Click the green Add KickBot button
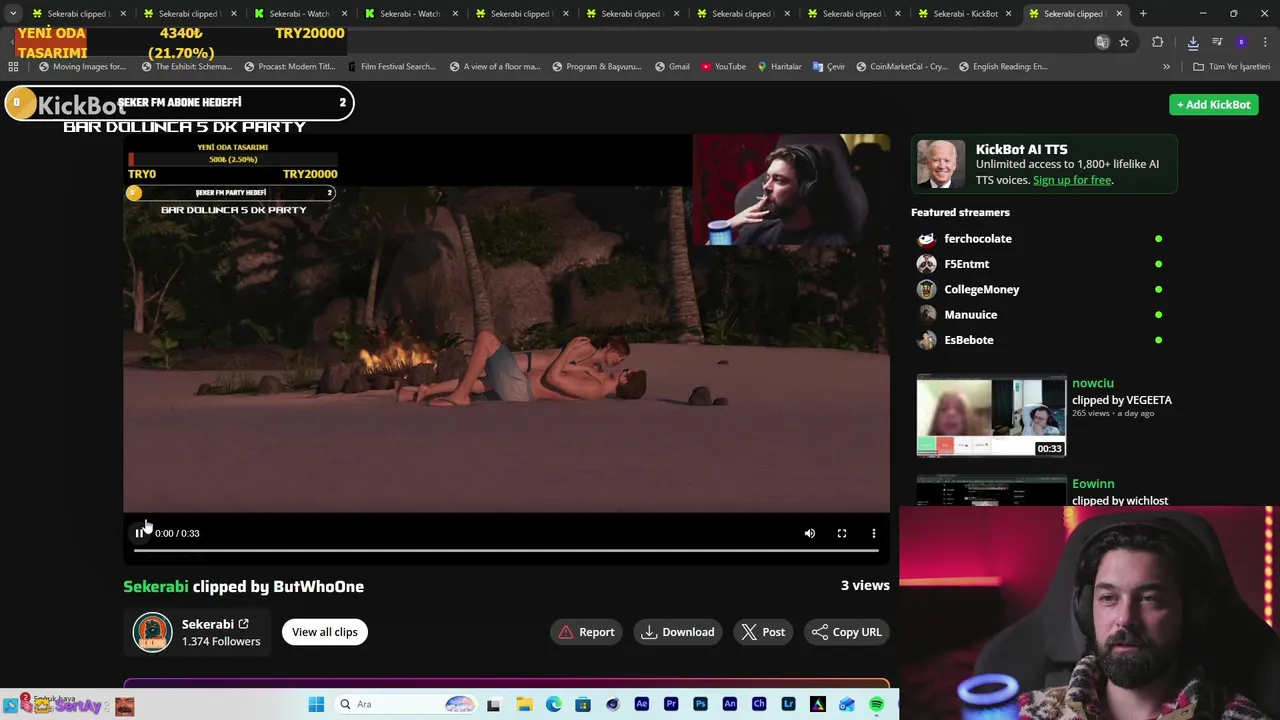 [x=1214, y=104]
